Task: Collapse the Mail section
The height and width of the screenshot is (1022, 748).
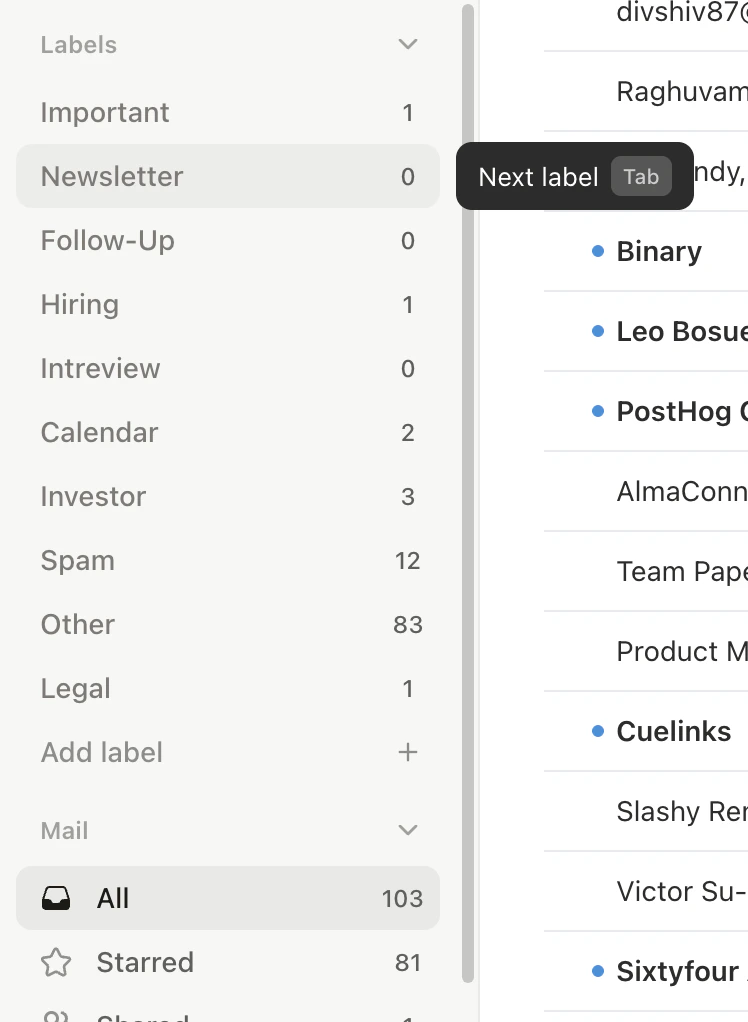Action: 407,830
